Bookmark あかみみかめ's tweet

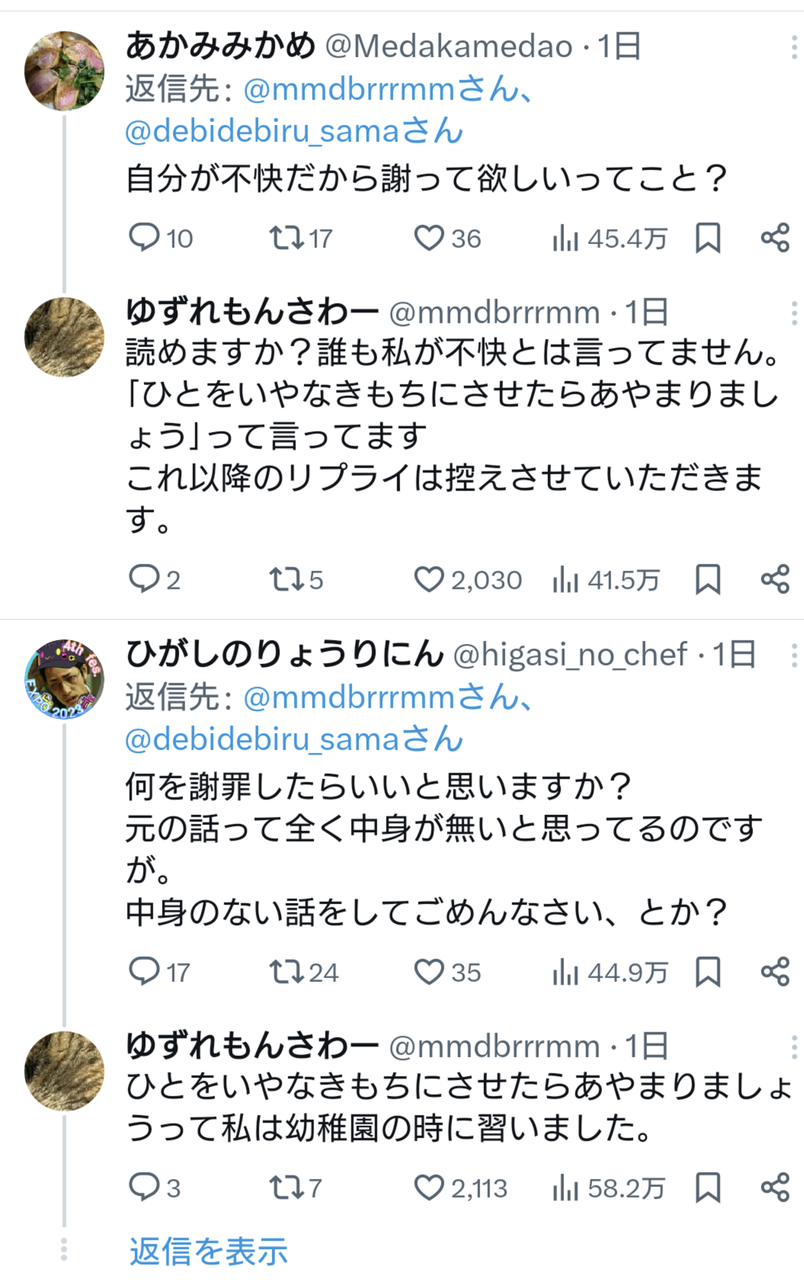708,238
